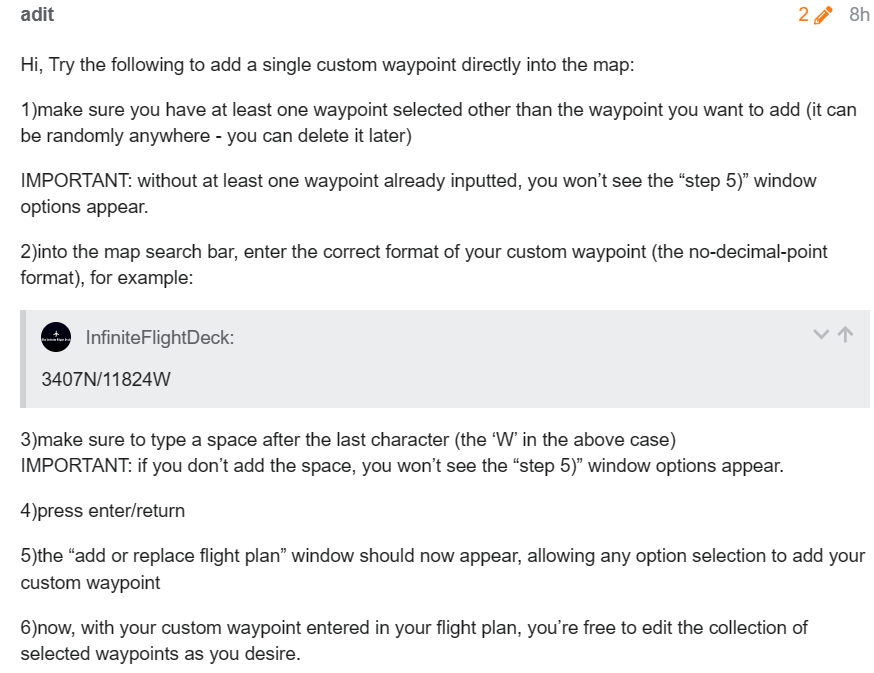
Task: Click step 4 press enter/return line
Action: coord(103,511)
